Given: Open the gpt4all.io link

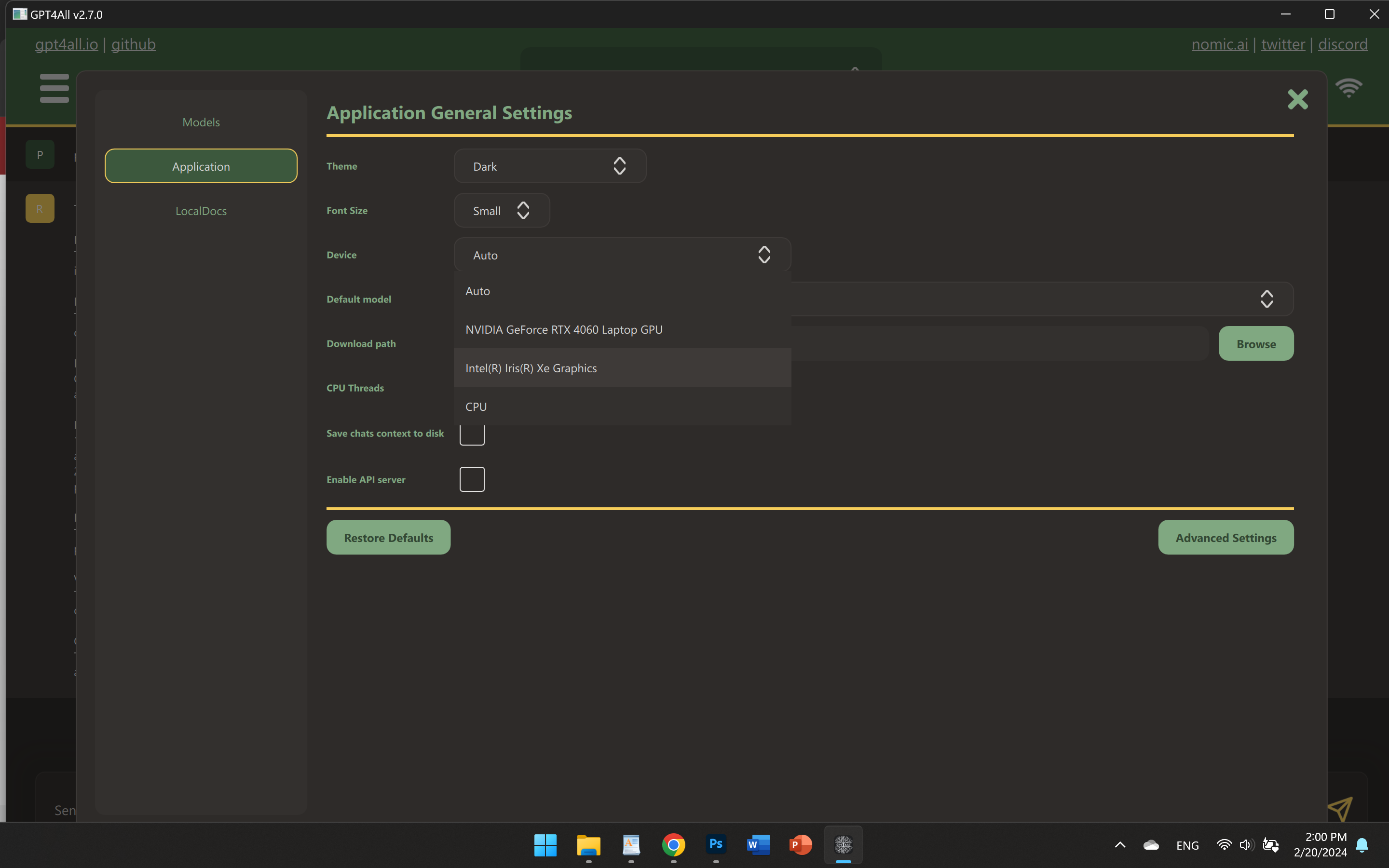Looking at the screenshot, I should [67, 44].
